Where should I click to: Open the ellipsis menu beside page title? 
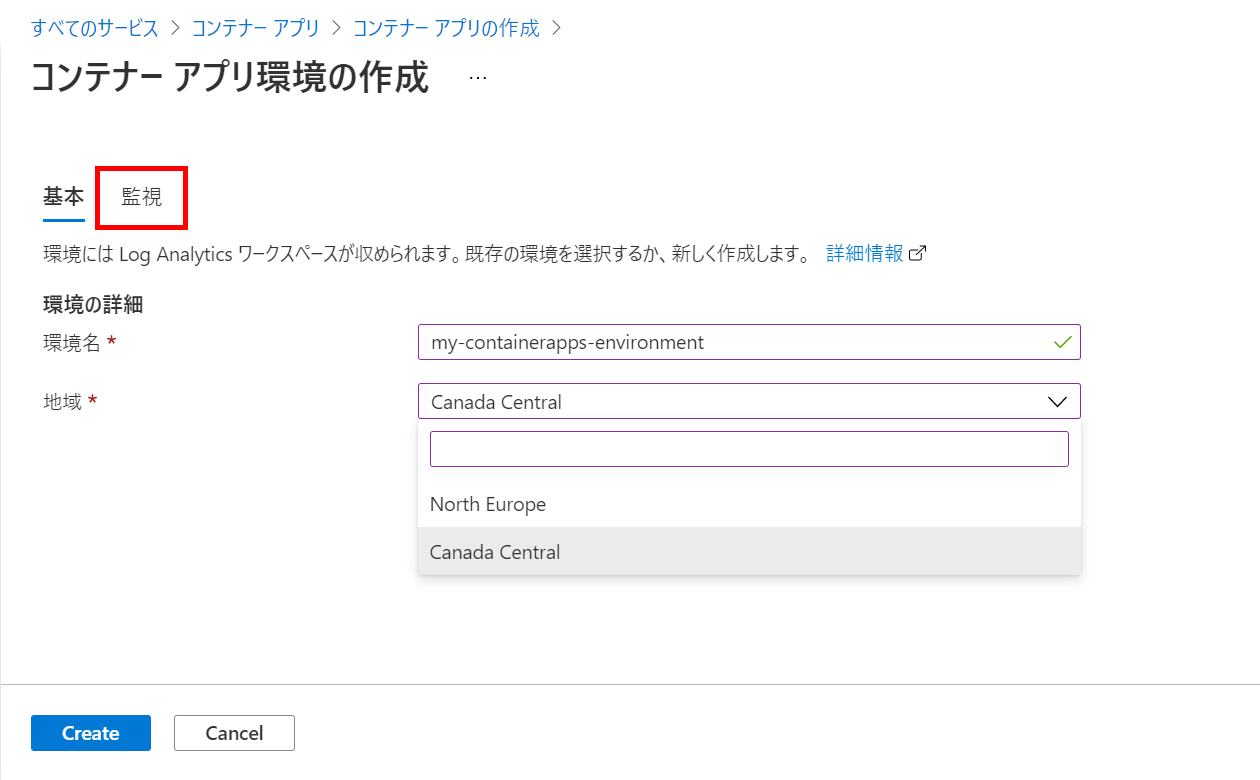click(478, 78)
